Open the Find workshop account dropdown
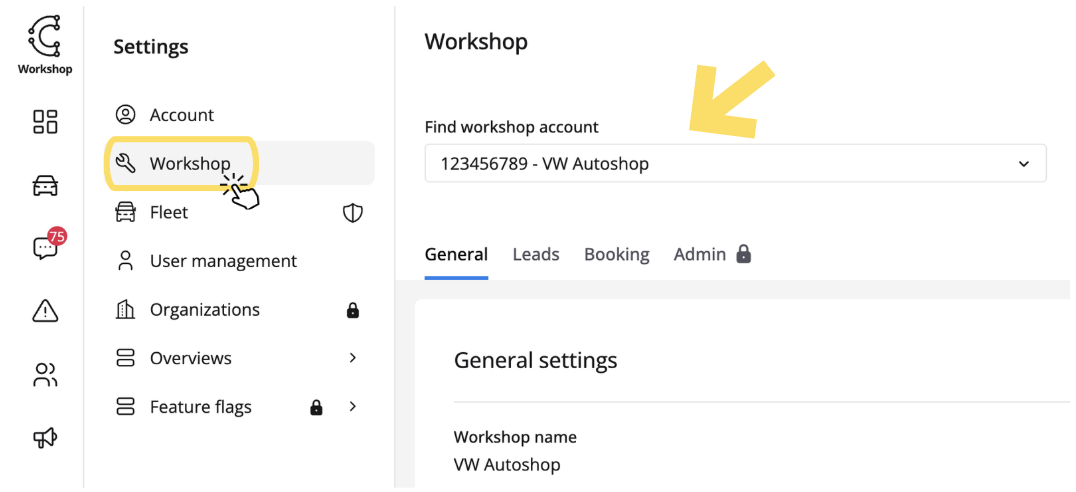 point(735,164)
